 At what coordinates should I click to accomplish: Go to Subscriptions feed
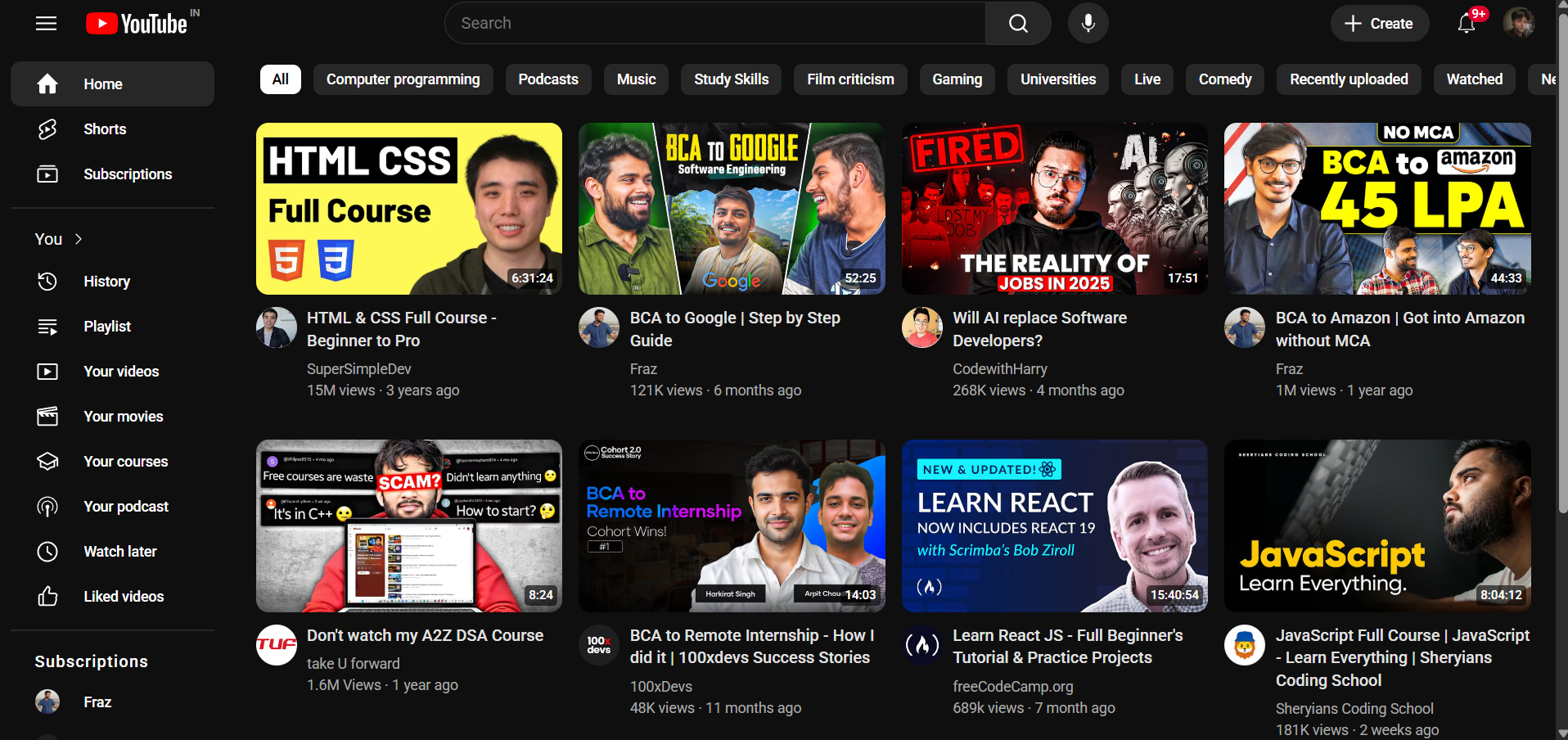tap(128, 174)
